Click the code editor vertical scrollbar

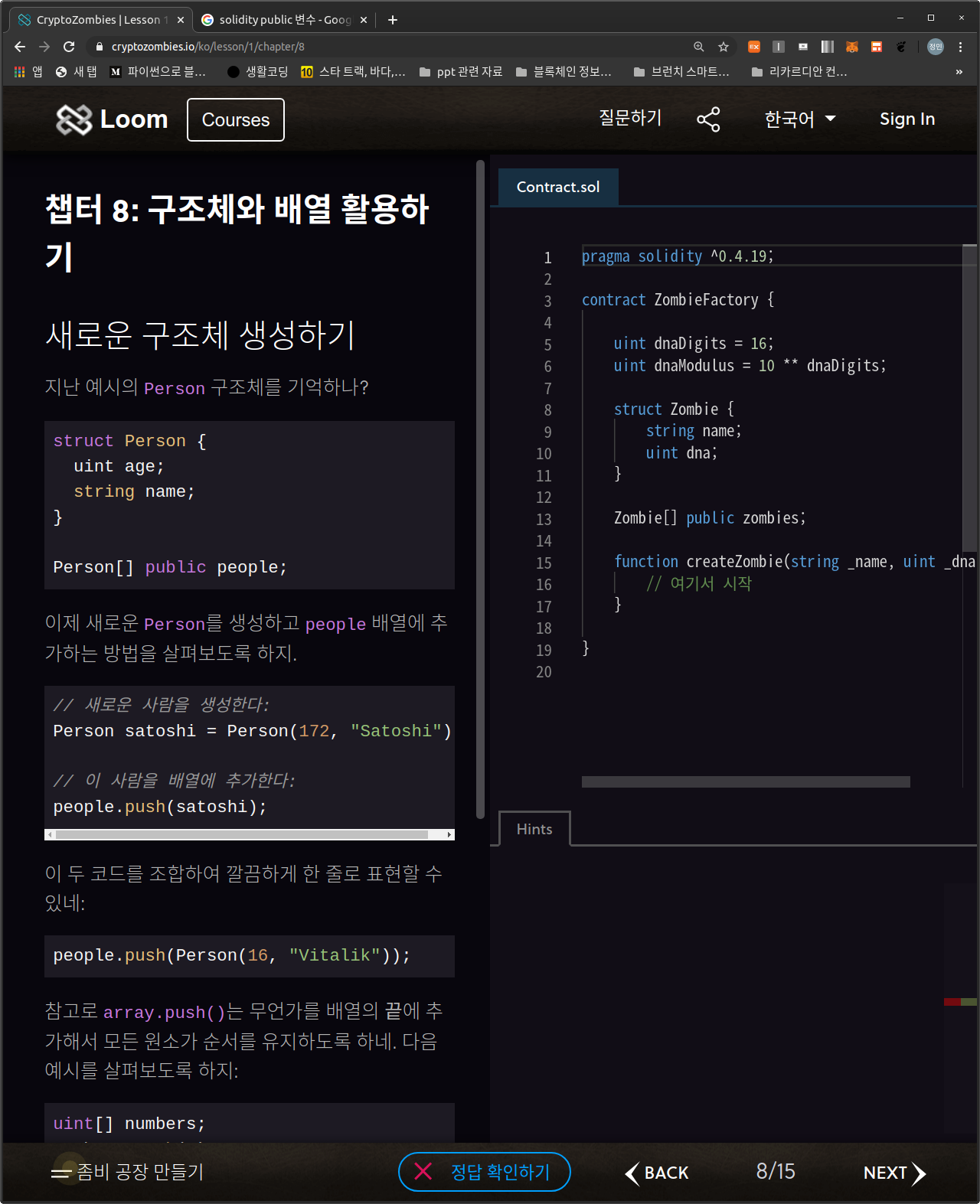(x=969, y=398)
